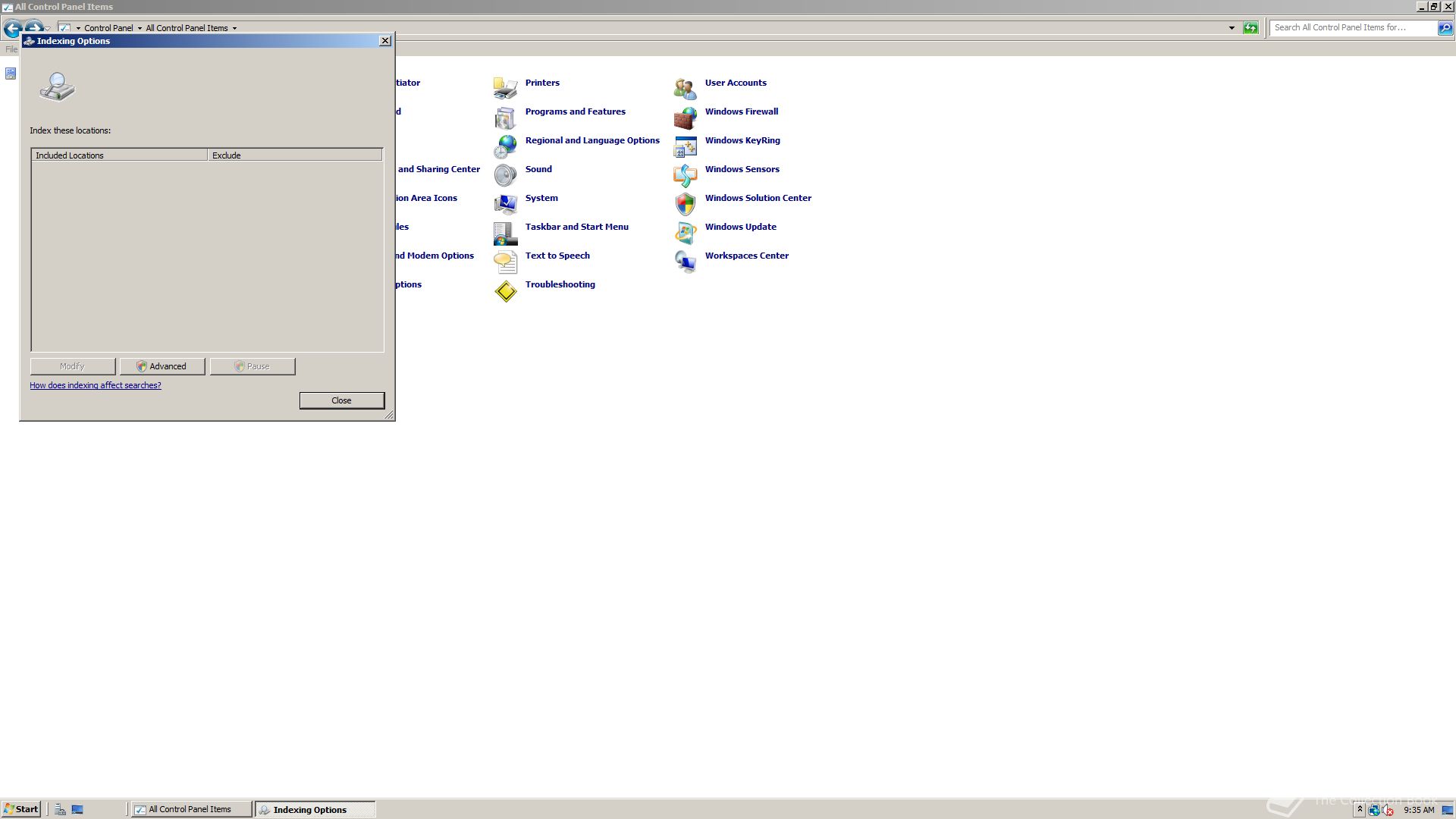Open the Windows Firewall brick wall icon
1456x819 pixels.
(685, 117)
